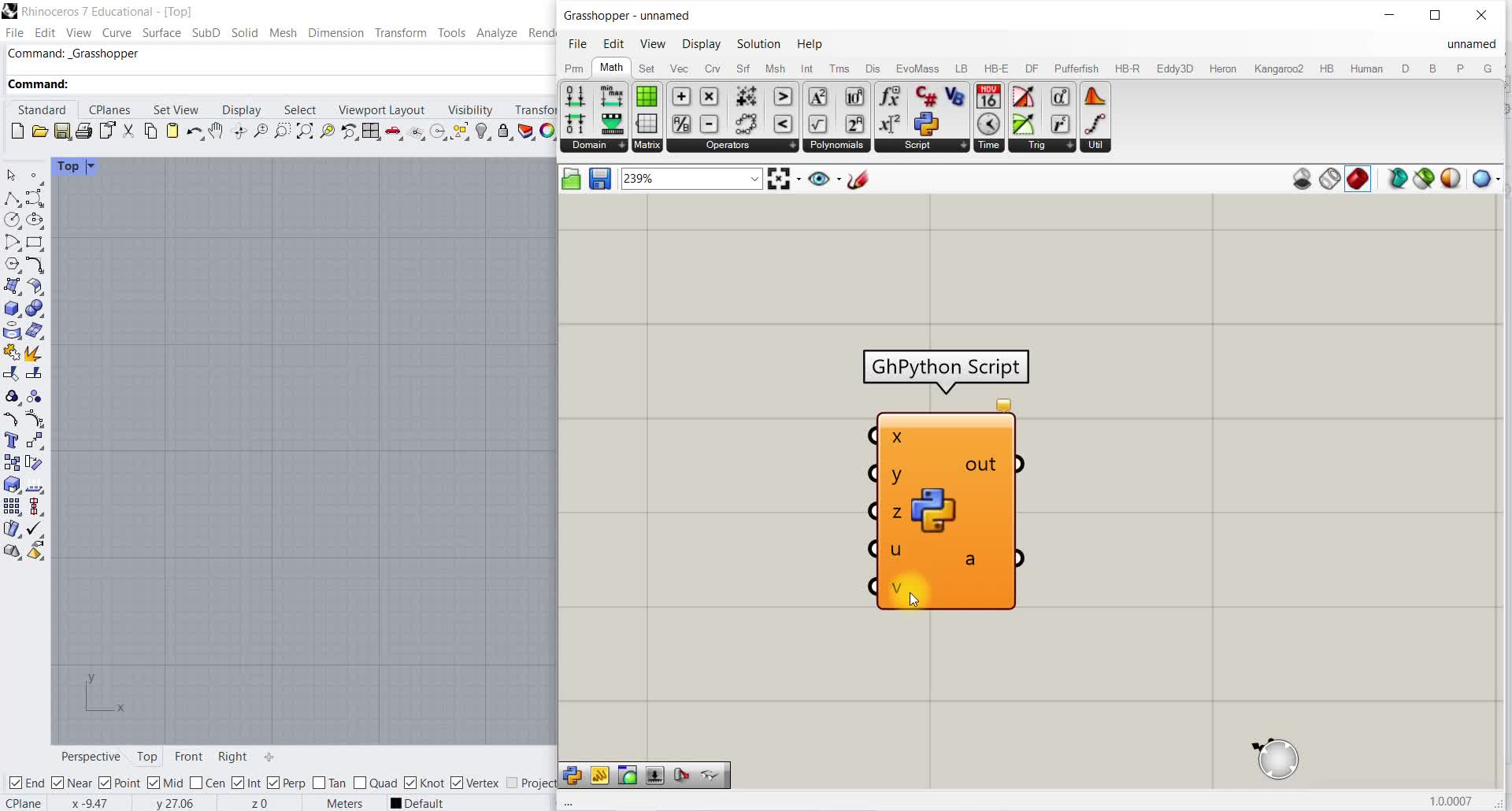Image resolution: width=1512 pixels, height=811 pixels.
Task: Click the Construct Domain icon
Action: (x=576, y=96)
